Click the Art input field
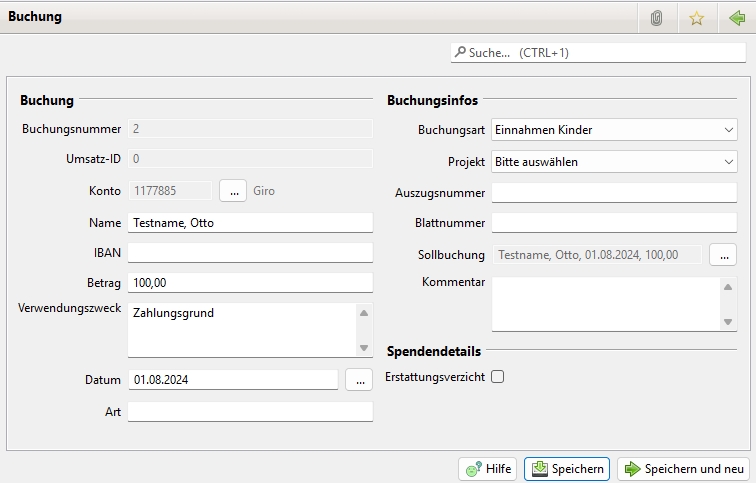The image size is (756, 483). [x=249, y=412]
